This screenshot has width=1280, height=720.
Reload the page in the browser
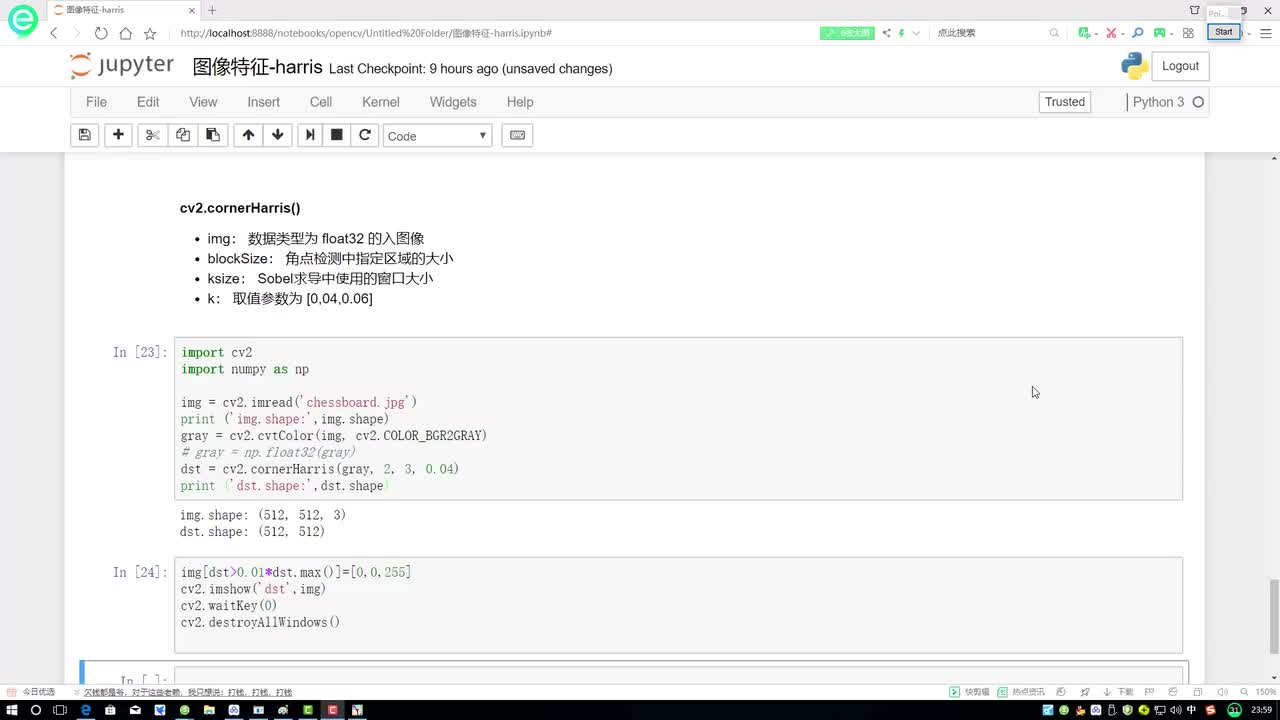pyautogui.click(x=101, y=33)
